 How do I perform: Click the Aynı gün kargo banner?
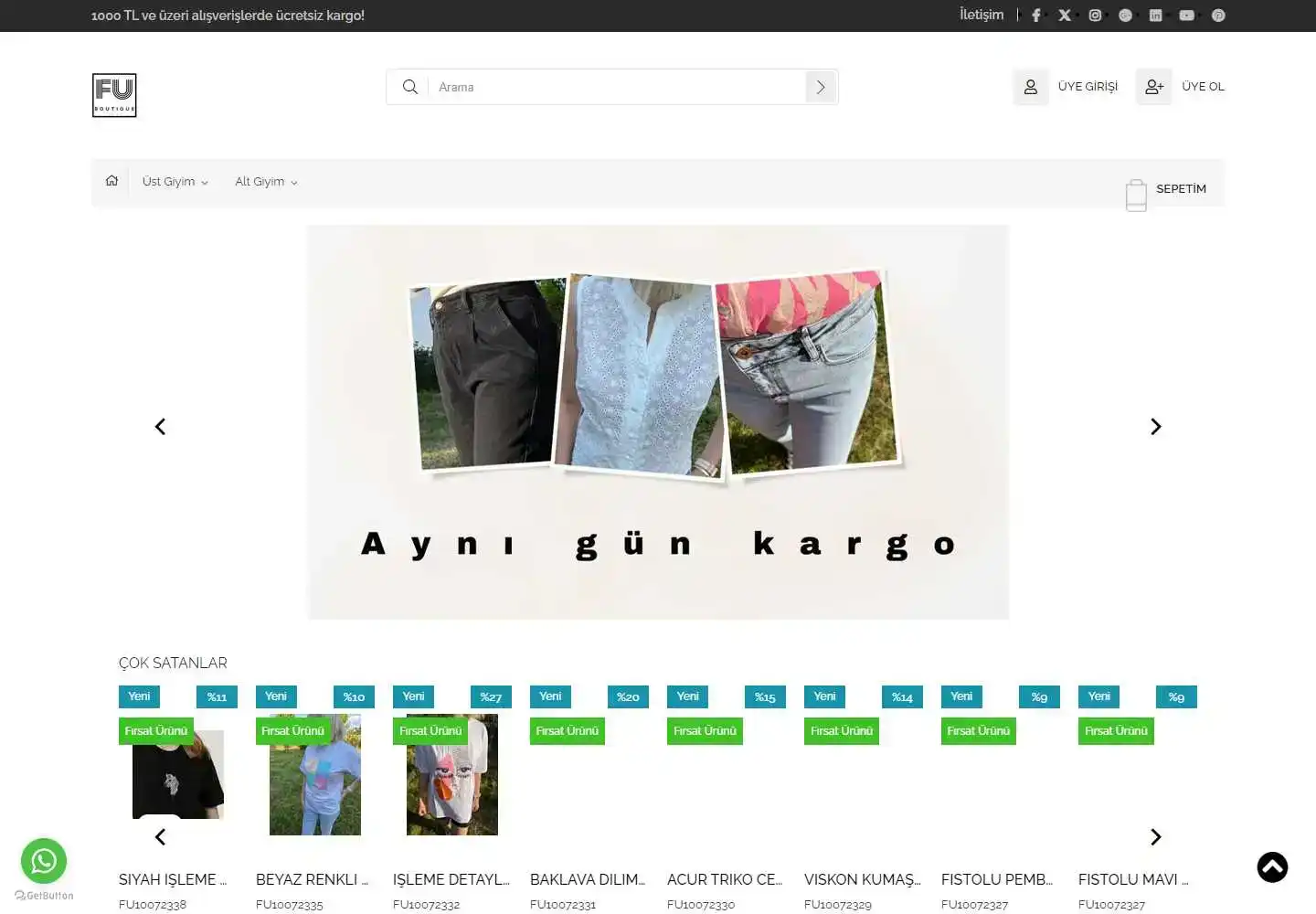click(x=658, y=422)
